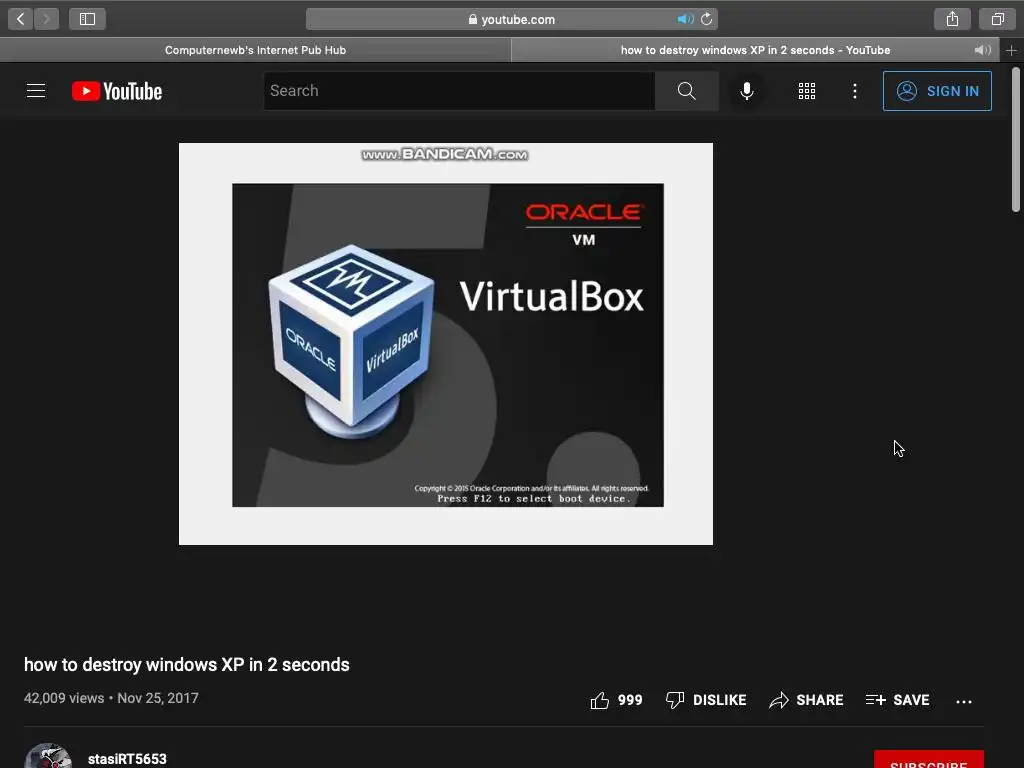Mute the YouTube tab via speaker icon
Image resolution: width=1024 pixels, height=768 pixels.
(982, 50)
